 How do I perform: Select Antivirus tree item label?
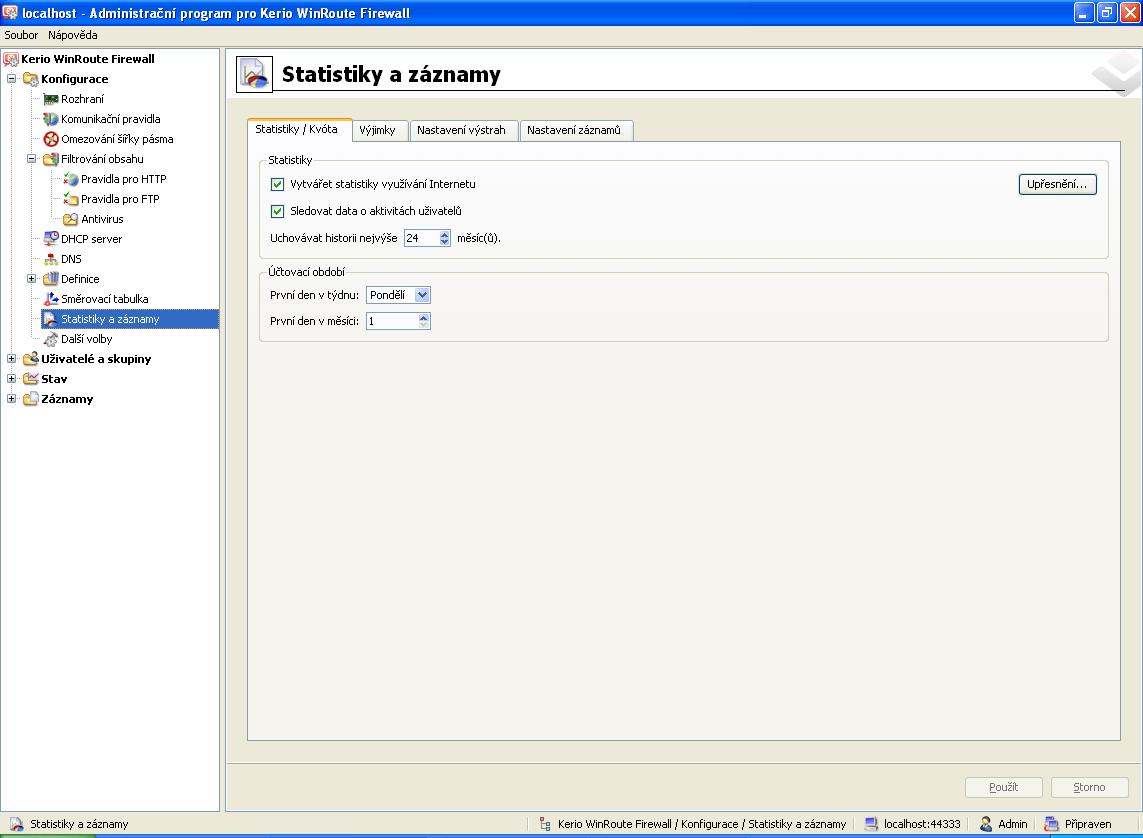(x=102, y=219)
